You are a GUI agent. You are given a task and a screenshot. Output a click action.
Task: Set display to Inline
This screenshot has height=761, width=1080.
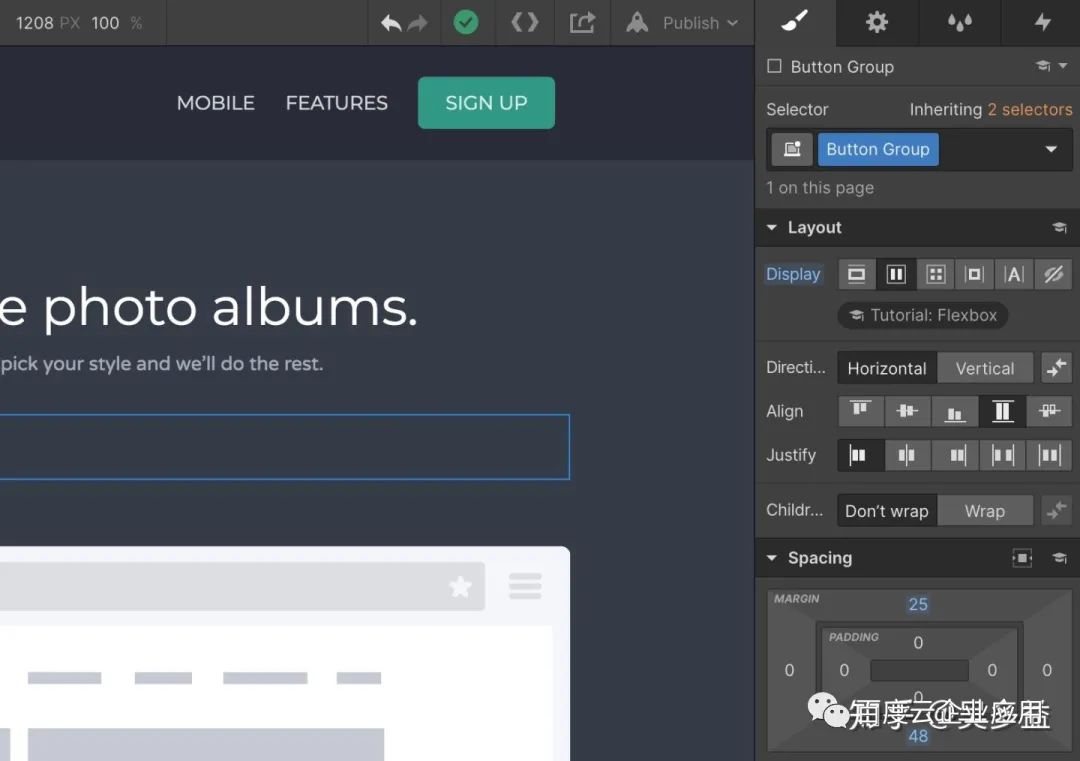pyautogui.click(x=1013, y=275)
